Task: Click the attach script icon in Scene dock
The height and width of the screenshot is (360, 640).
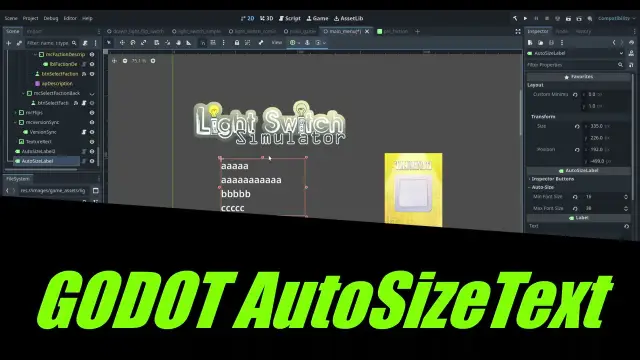Action: (x=85, y=43)
